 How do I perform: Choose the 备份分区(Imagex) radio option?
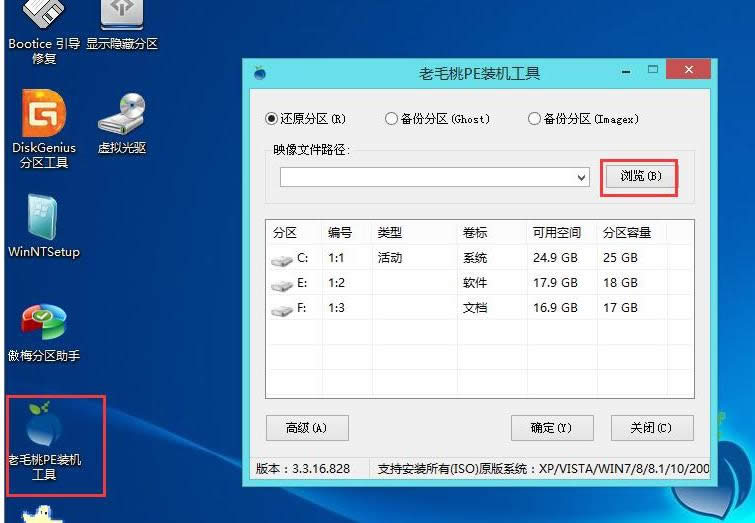(x=534, y=119)
